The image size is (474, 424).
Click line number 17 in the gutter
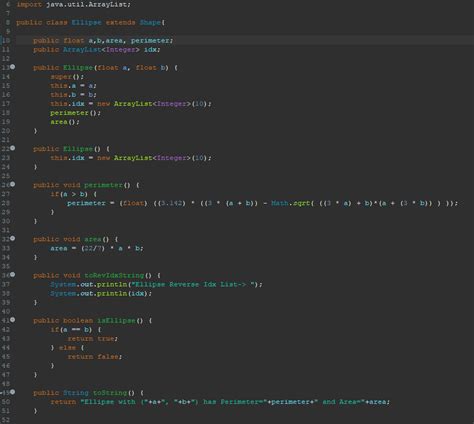click(x=6, y=104)
